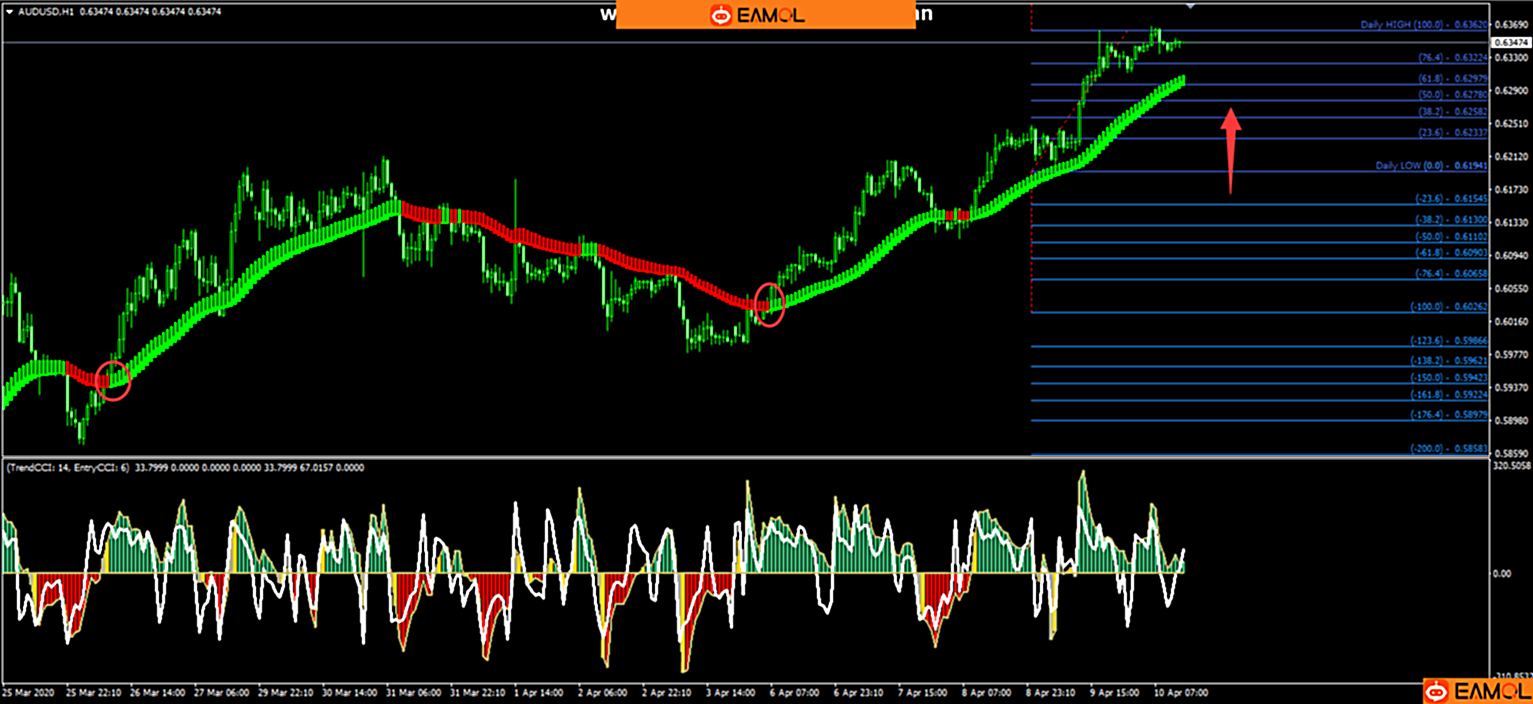Click the (-138.2) 0.59621 extension label
This screenshot has height=704, width=1533.
[1450, 360]
